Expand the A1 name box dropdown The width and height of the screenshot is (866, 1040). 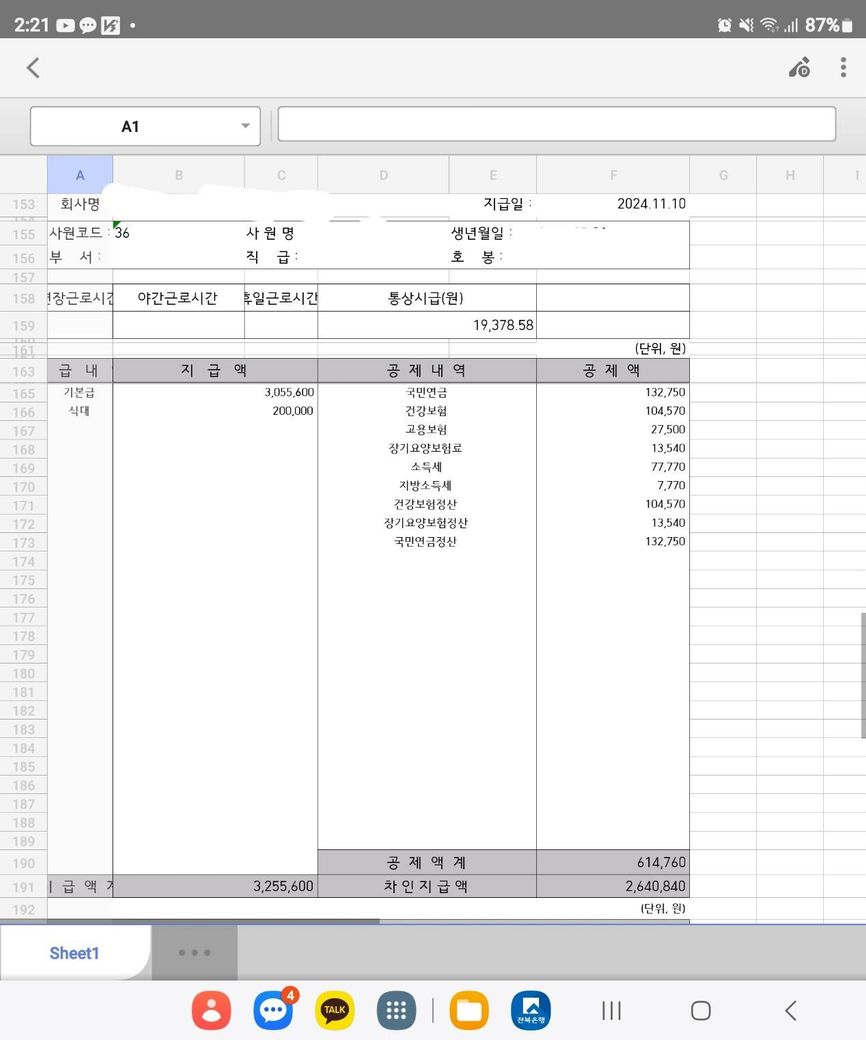pos(245,126)
